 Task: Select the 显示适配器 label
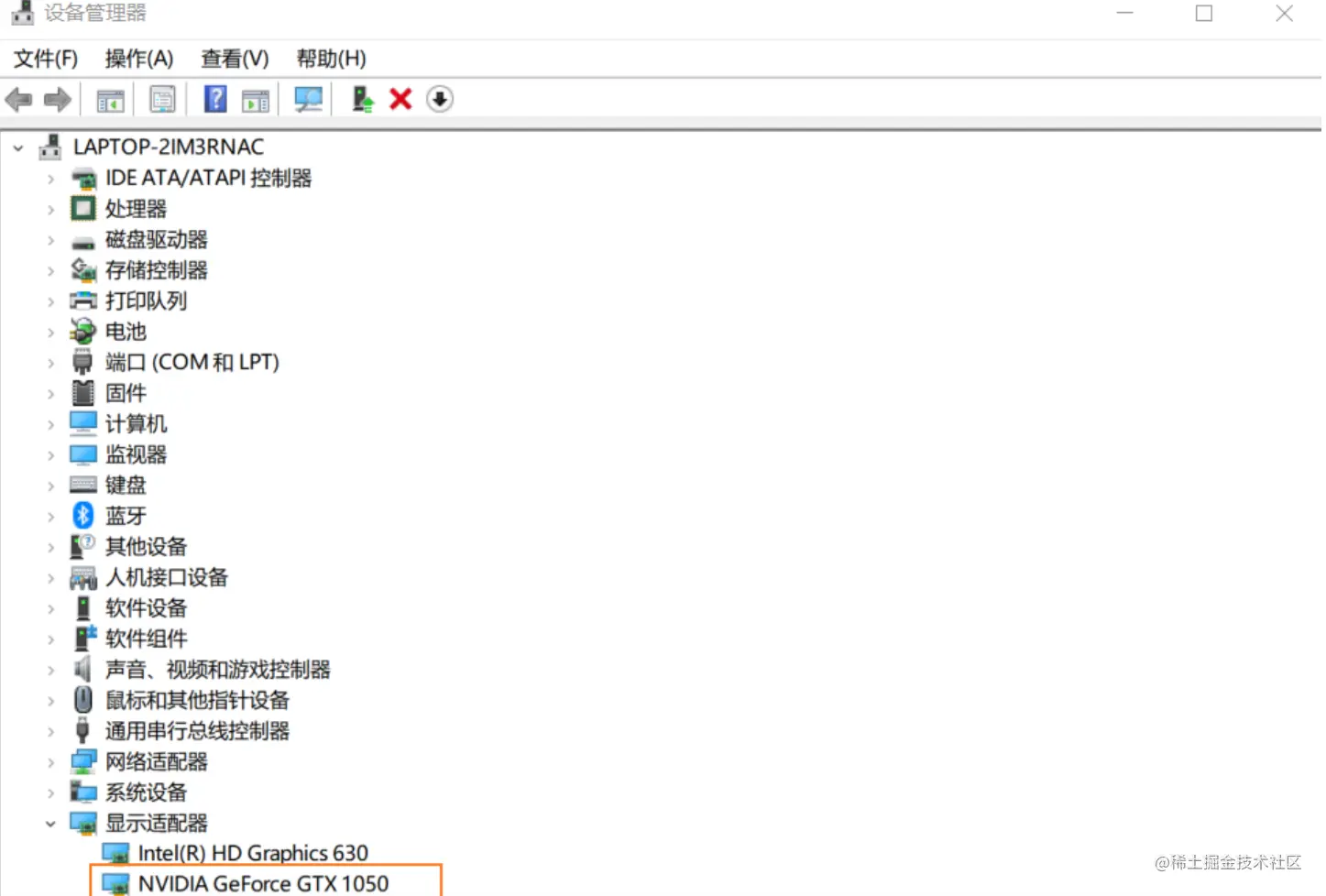[157, 823]
